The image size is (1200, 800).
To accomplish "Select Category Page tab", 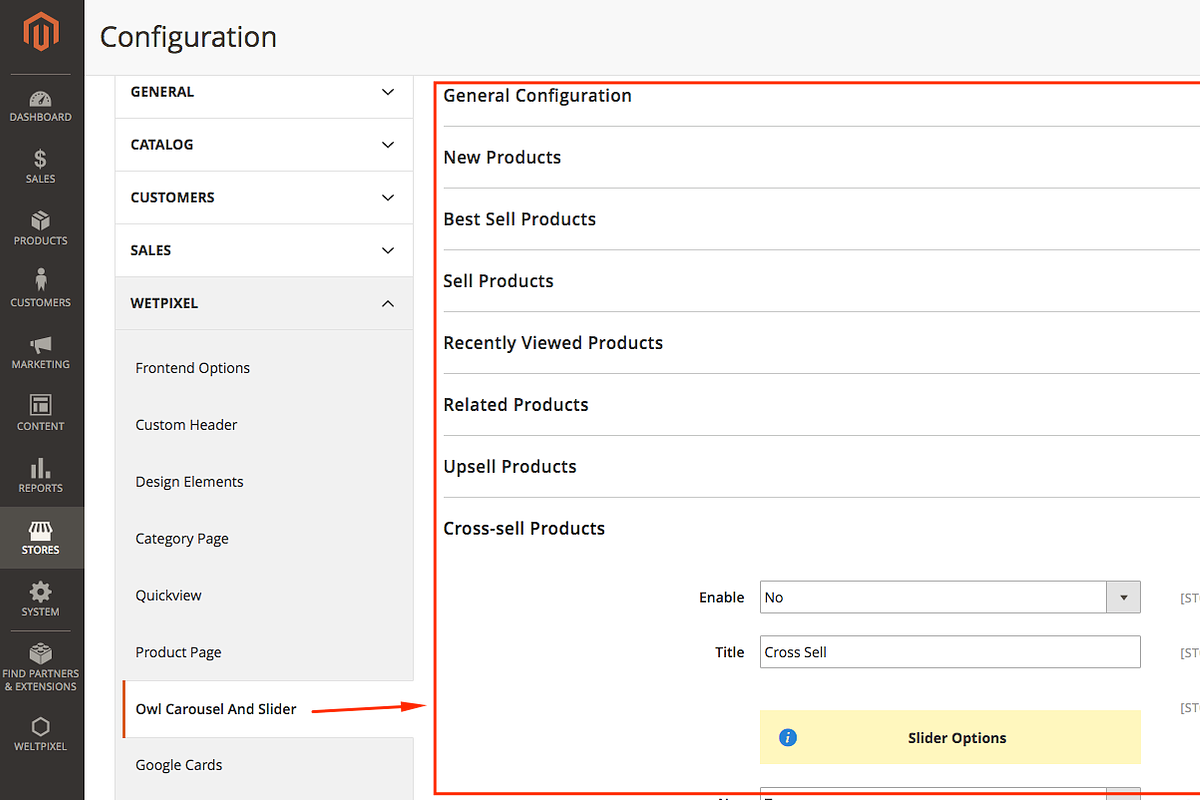I will (x=182, y=539).
